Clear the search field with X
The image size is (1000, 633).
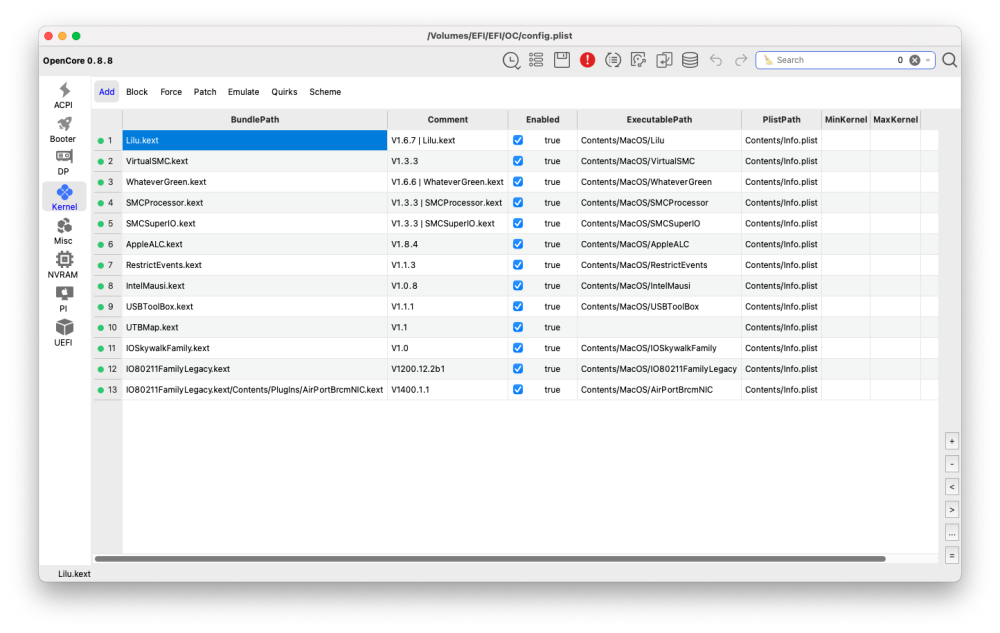click(915, 60)
